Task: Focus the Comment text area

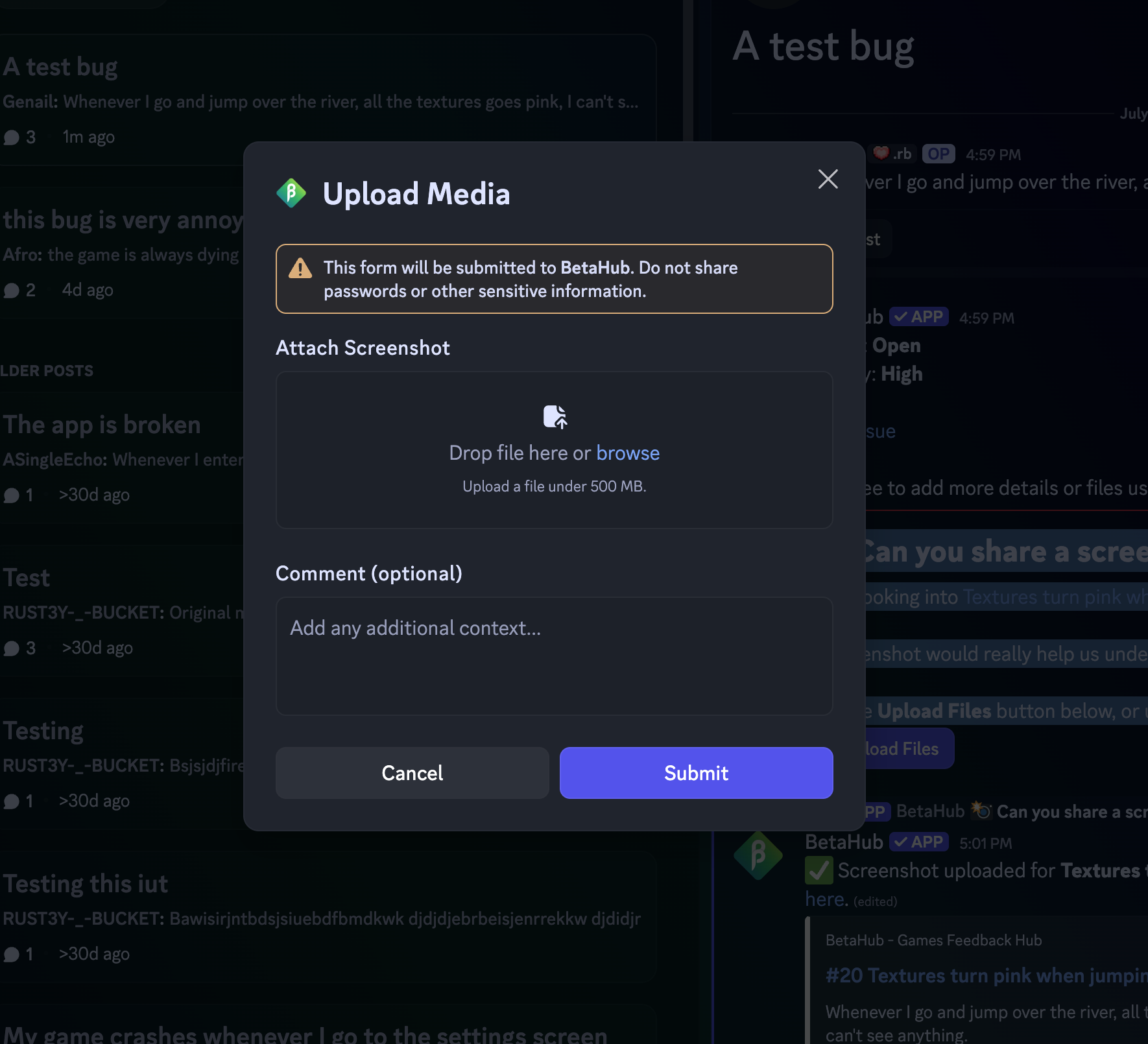Action: pos(555,656)
